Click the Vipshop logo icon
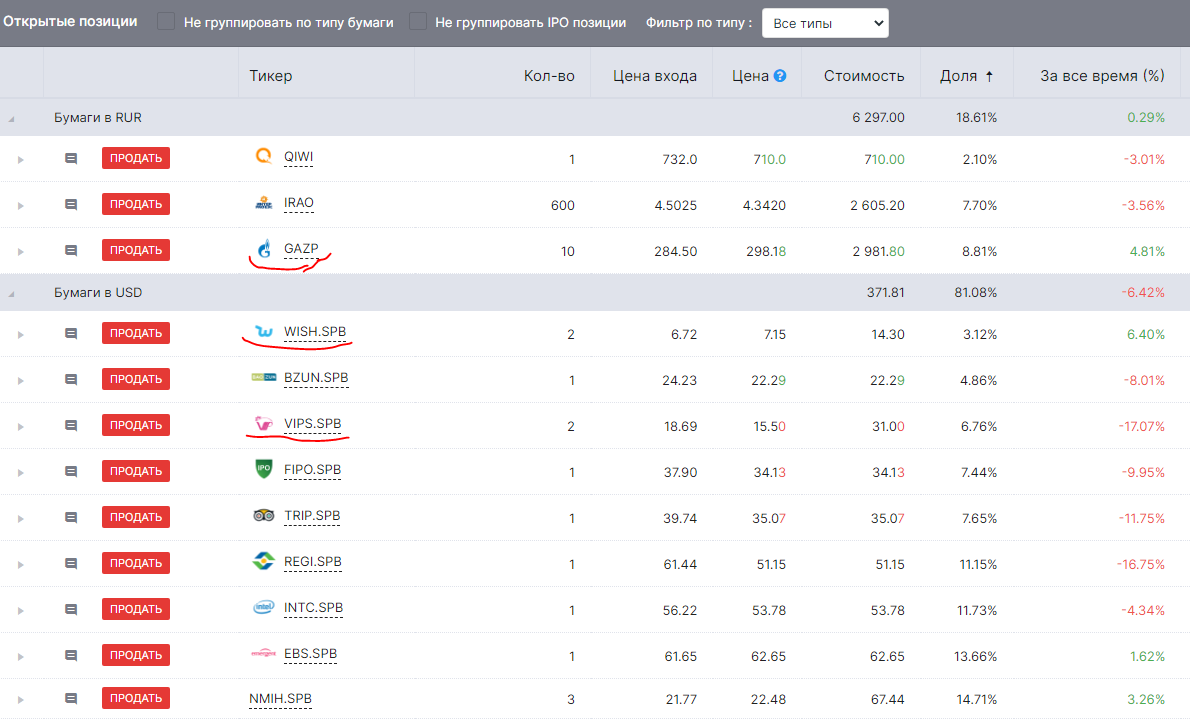Image resolution: width=1190 pixels, height=722 pixels. coord(263,424)
